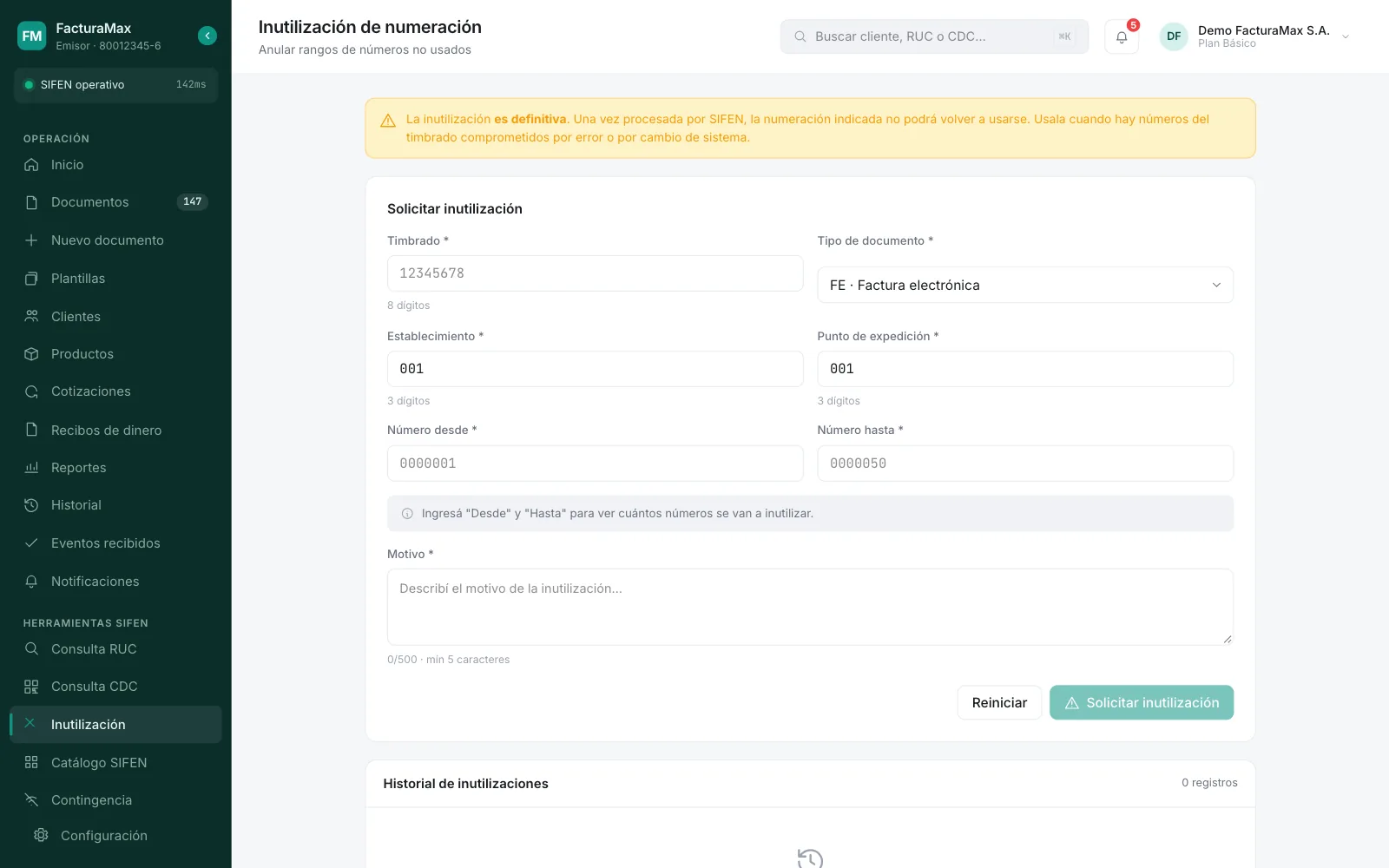
Task: Click the Recibos de dinero icon
Action: (x=31, y=430)
